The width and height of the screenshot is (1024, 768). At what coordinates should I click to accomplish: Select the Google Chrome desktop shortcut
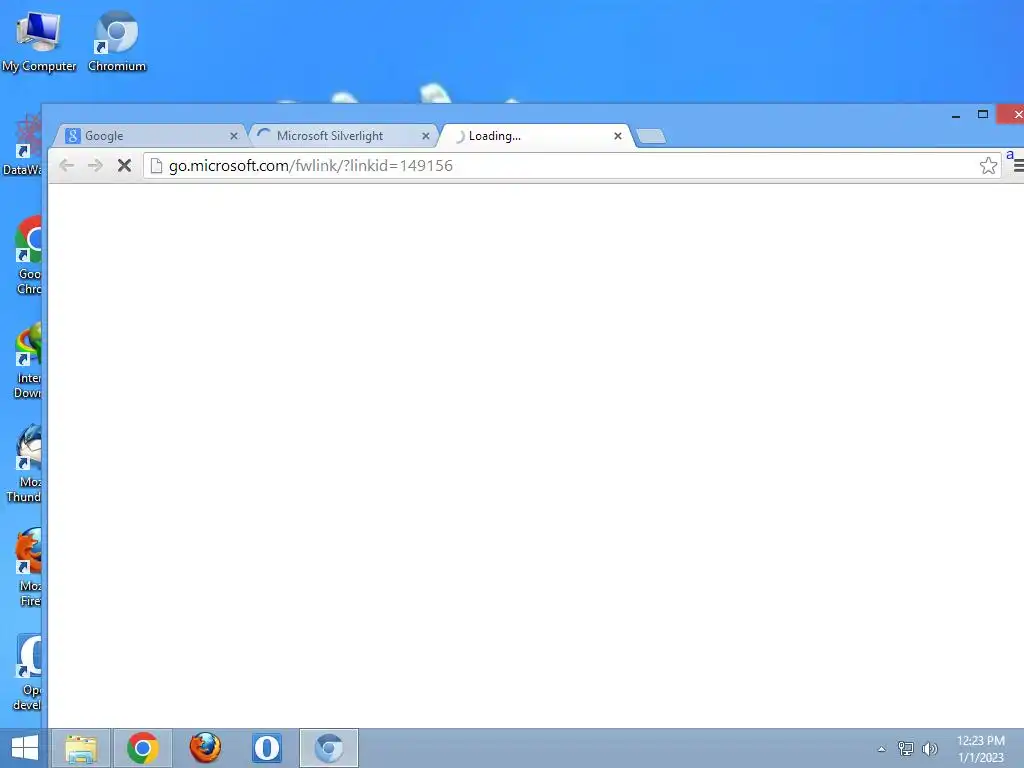[x=29, y=256]
